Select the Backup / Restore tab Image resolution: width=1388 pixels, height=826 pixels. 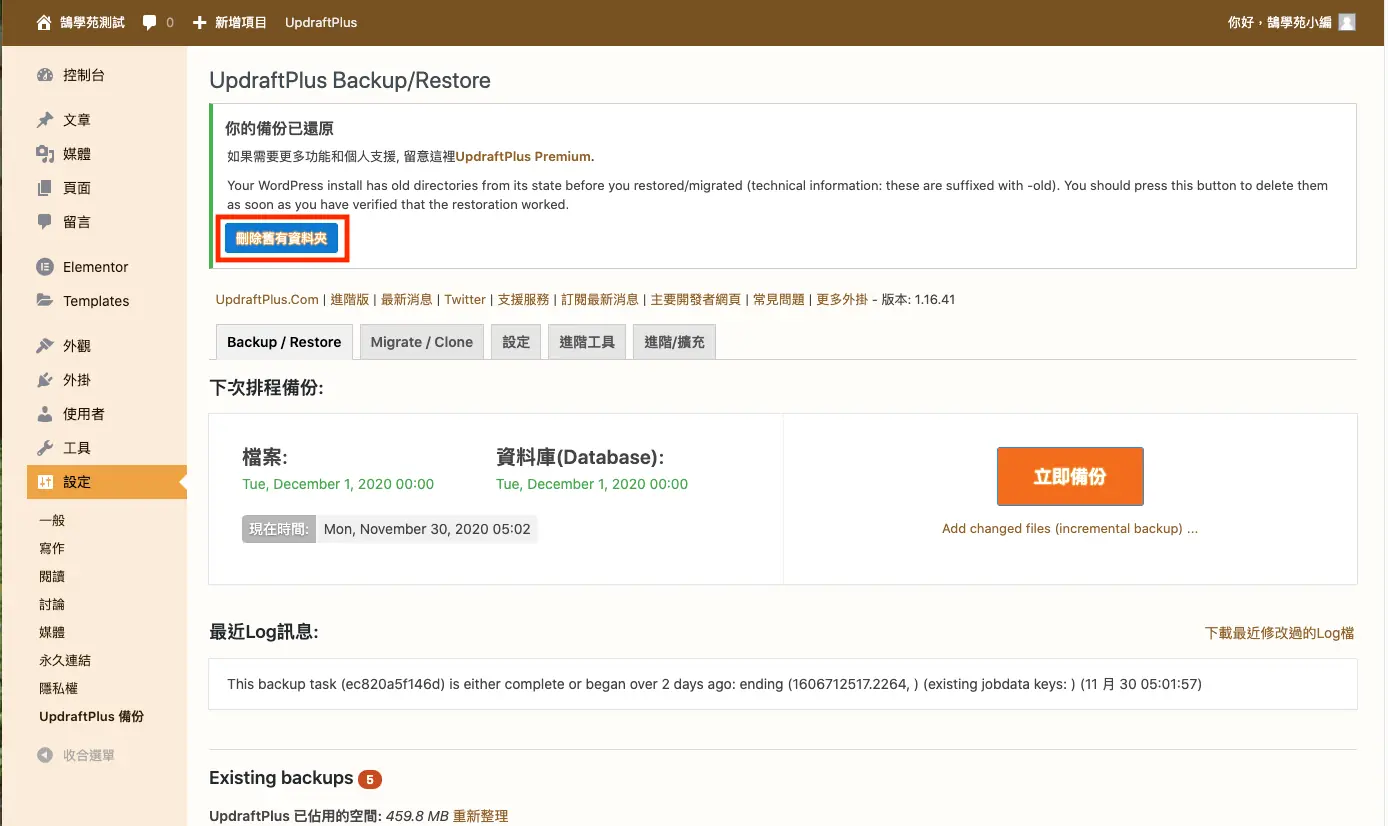point(284,342)
